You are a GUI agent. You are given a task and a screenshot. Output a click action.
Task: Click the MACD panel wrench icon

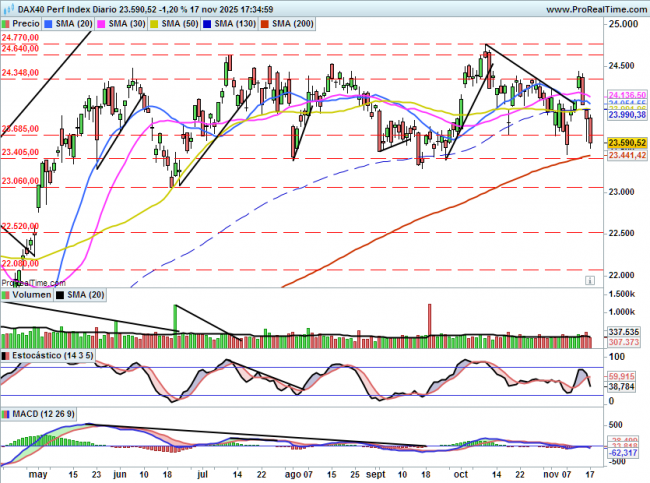tap(6, 413)
